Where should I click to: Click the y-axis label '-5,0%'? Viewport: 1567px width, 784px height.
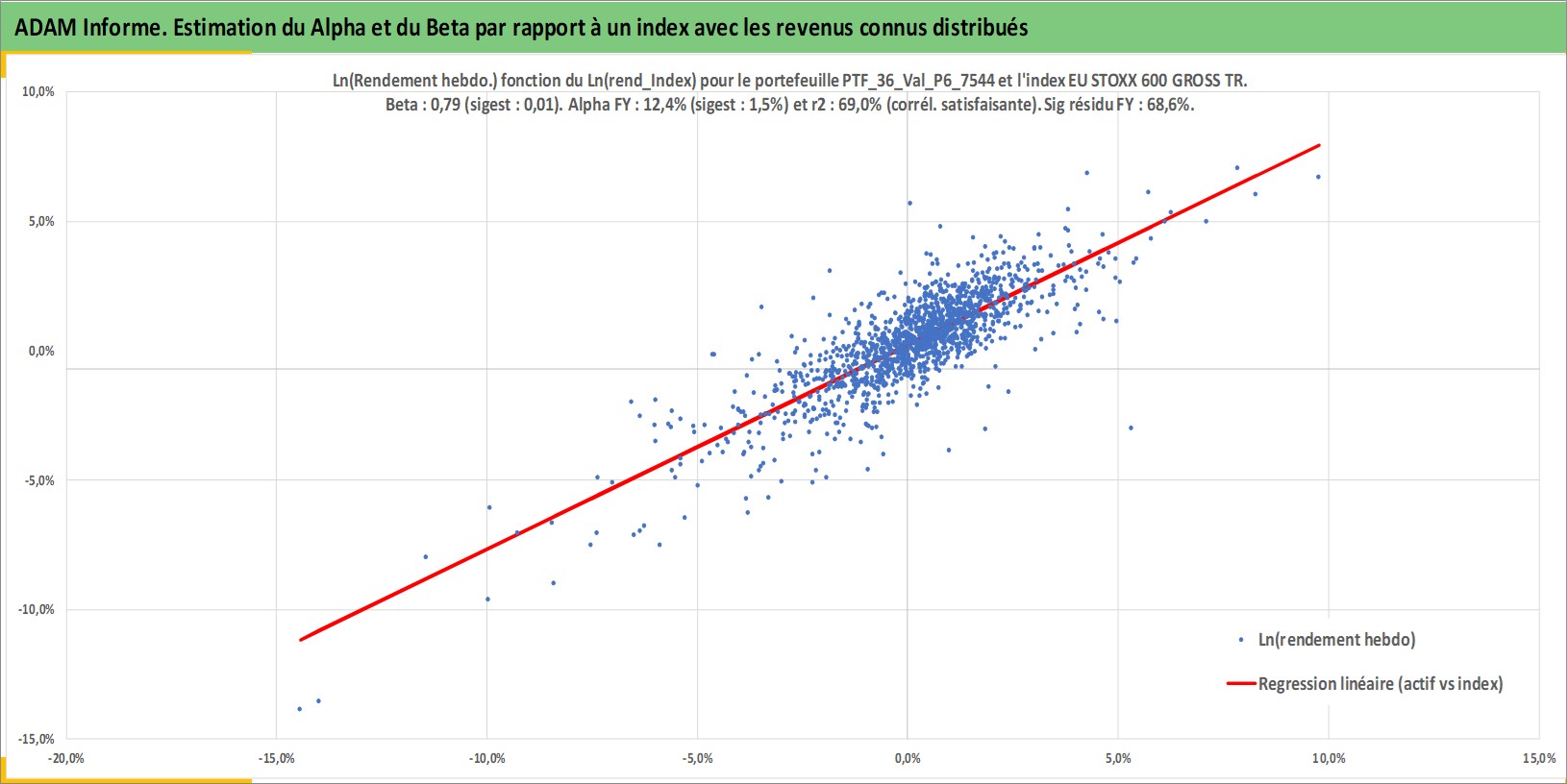tap(39, 480)
